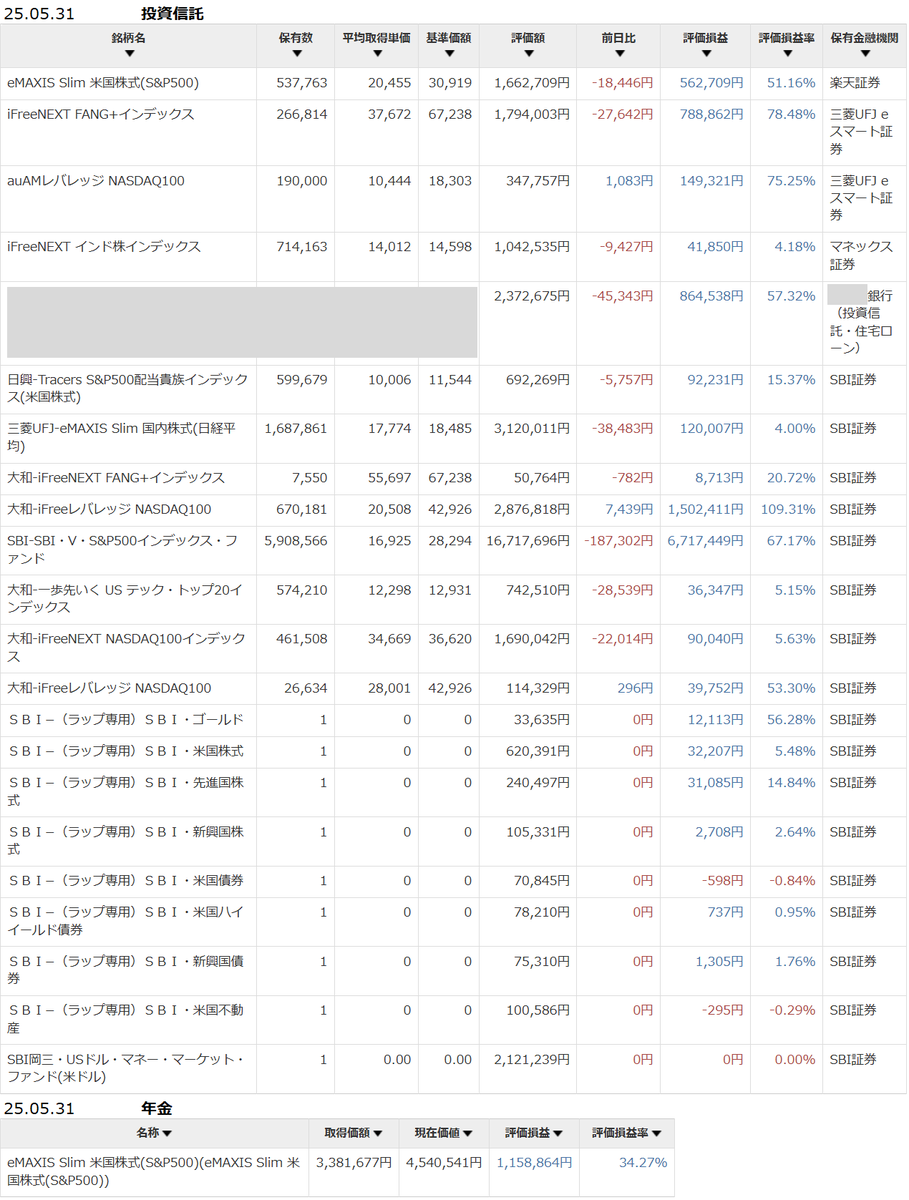Select pension profit 1,158,864円
909x1200 pixels.
click(x=534, y=1163)
